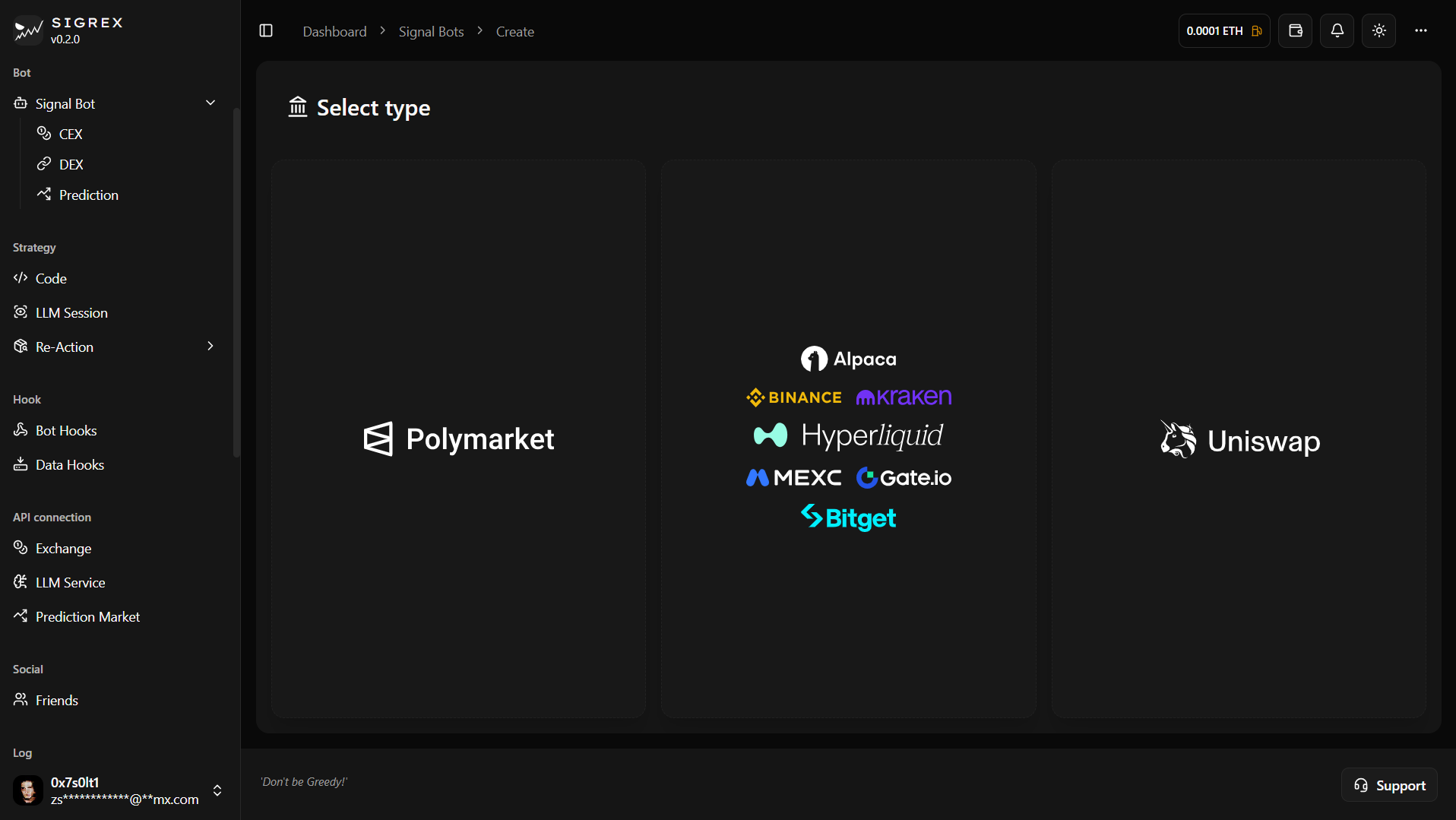Click the masked email address

point(125,799)
